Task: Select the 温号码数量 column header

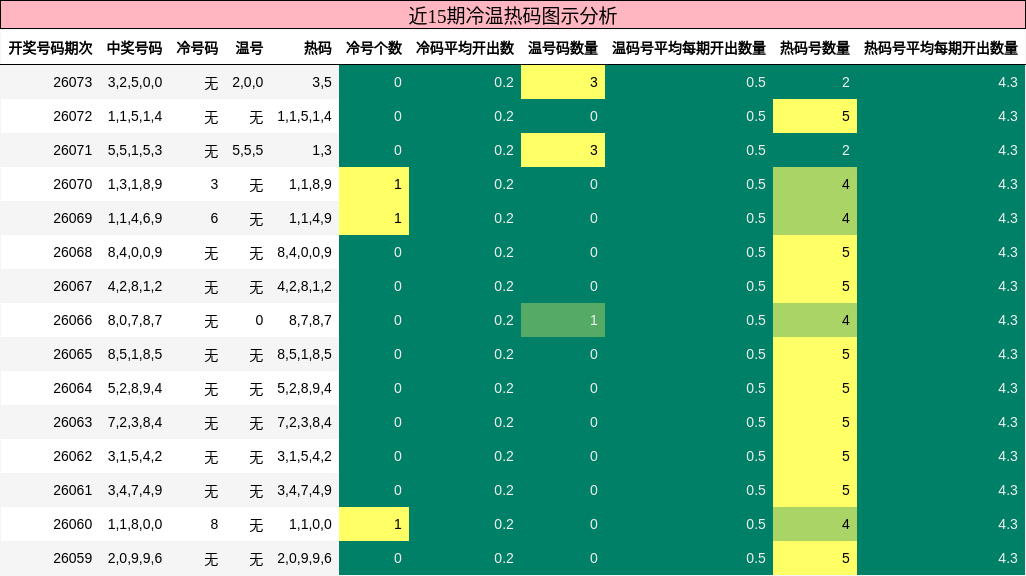Action: pyautogui.click(x=561, y=45)
